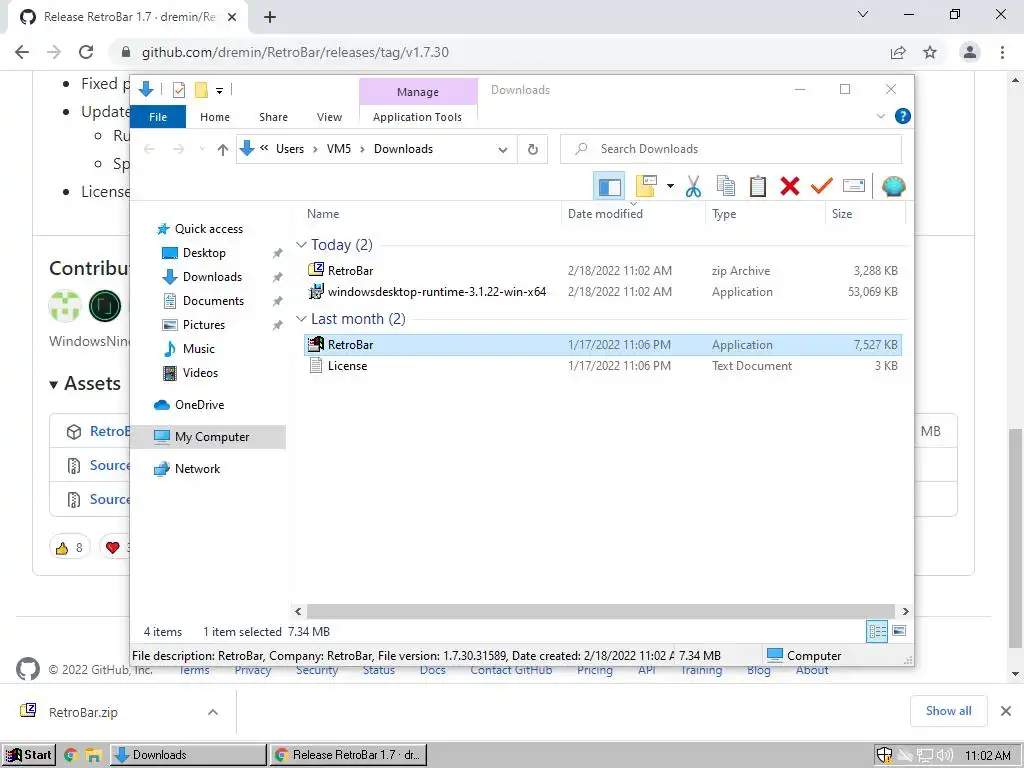The image size is (1024, 768).
Task: Expand the ribbon with the chevron
Action: pos(880,116)
